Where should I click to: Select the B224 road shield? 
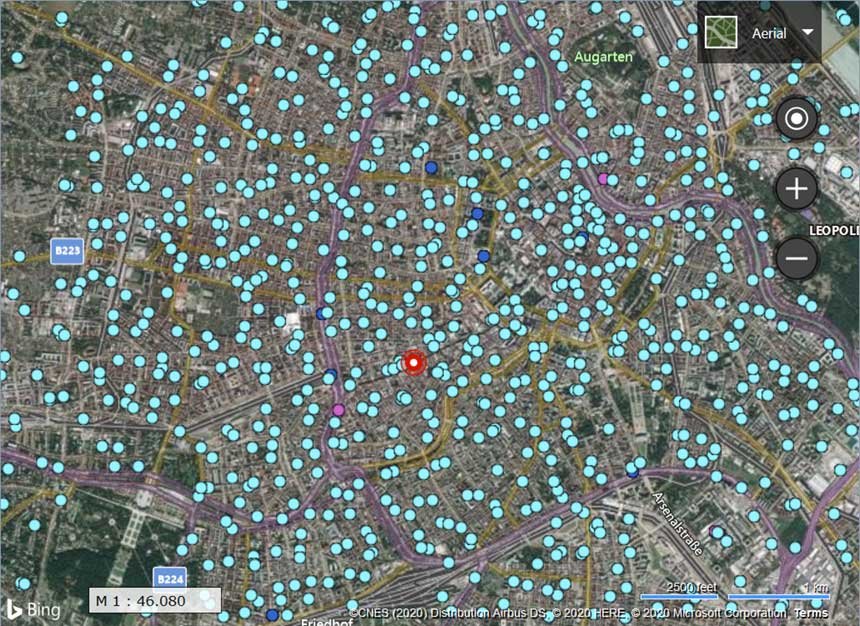point(168,578)
